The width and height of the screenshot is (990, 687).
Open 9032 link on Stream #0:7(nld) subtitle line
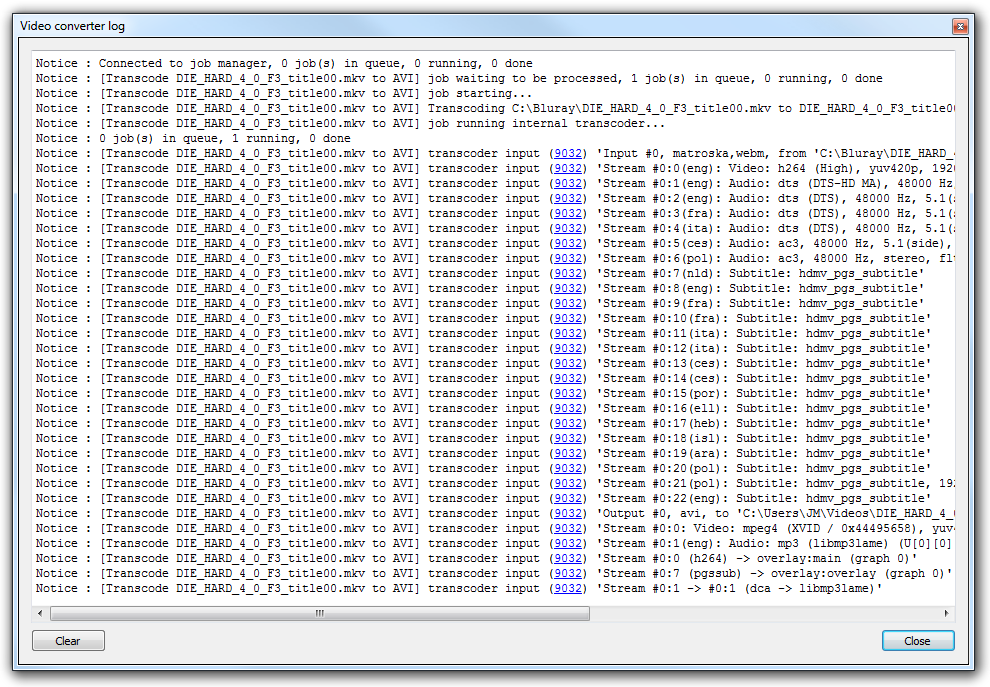pyautogui.click(x=569, y=273)
